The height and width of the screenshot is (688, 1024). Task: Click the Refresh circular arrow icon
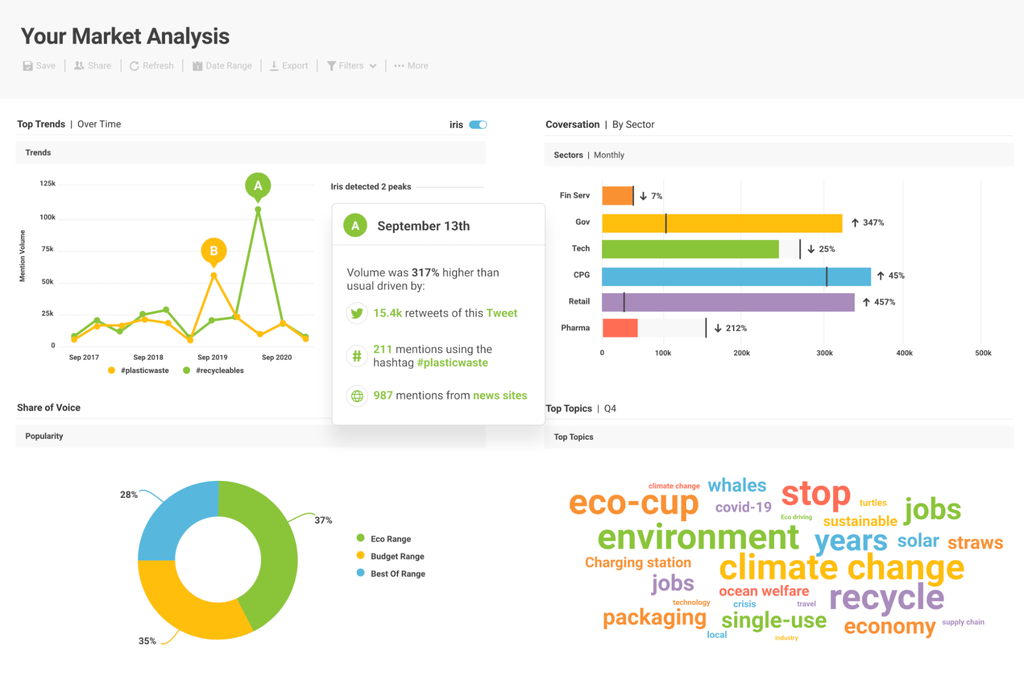(x=134, y=66)
